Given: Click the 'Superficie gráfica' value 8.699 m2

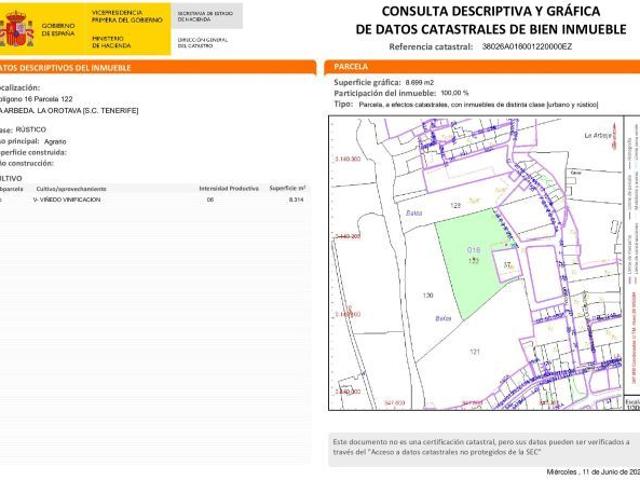Looking at the screenshot, I should [x=420, y=82].
